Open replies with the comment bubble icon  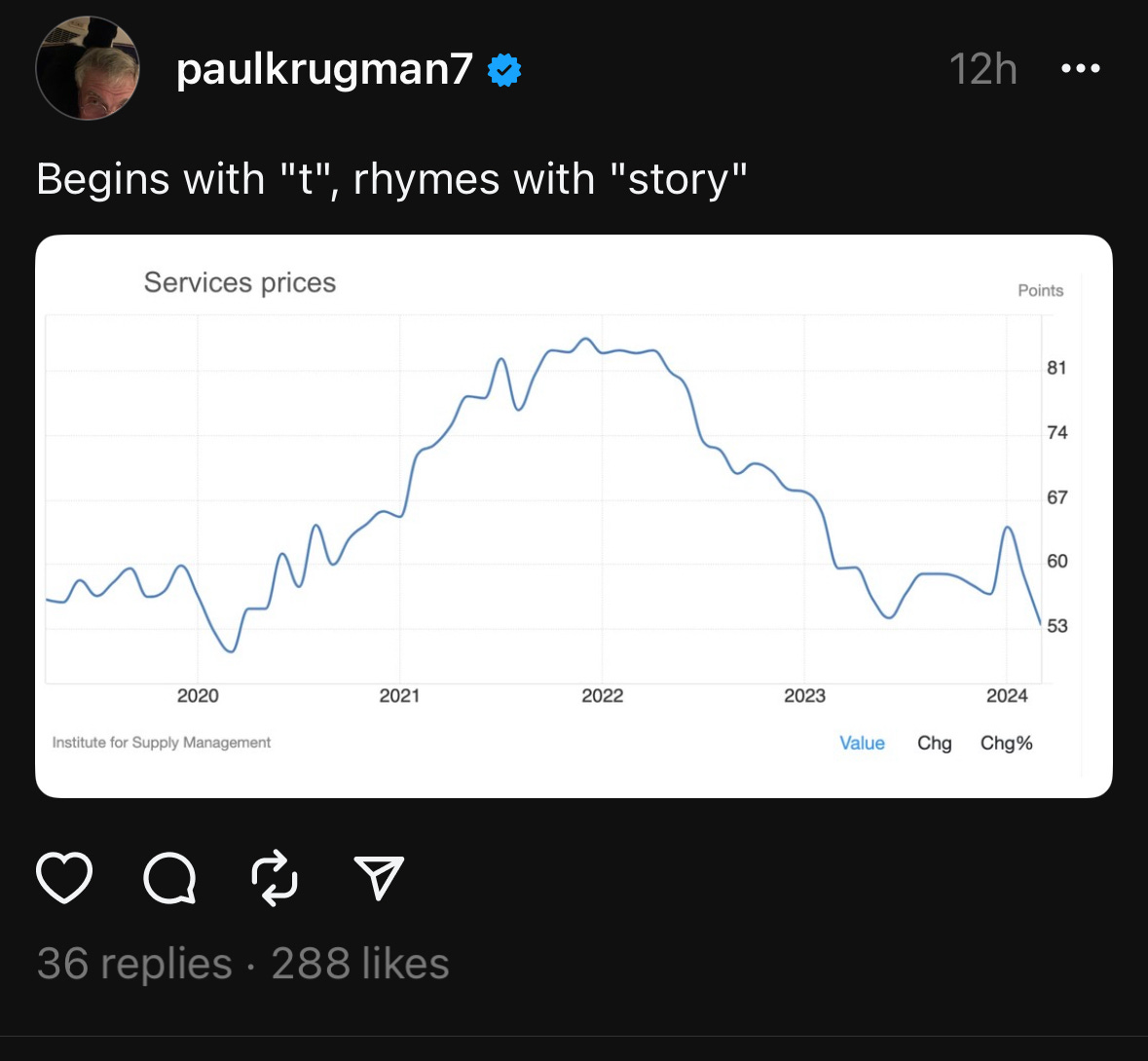169,877
